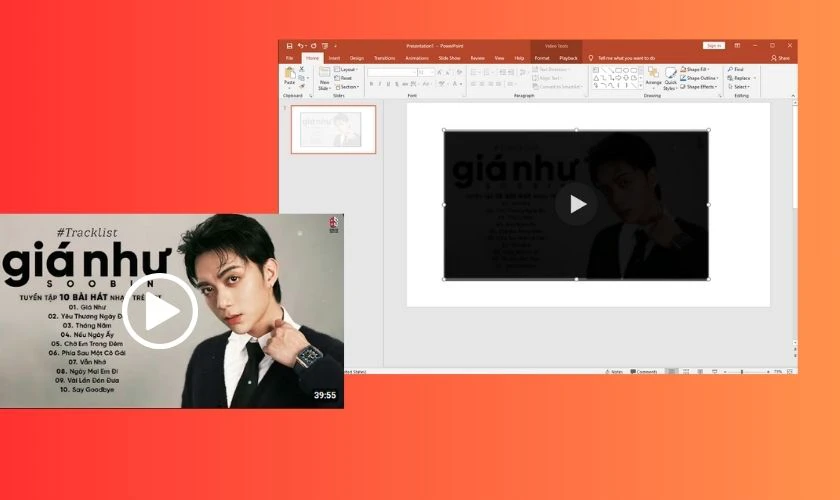
Task: Toggle the Notes pane
Action: 614,371
